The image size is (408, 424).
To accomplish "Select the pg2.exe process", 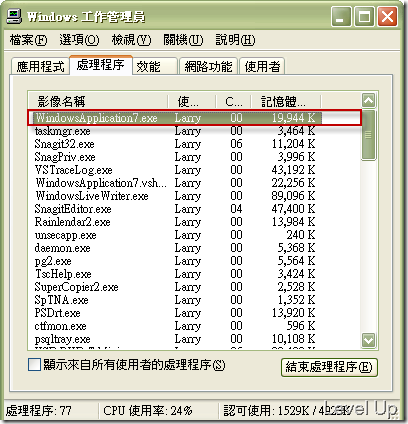I will (53, 261).
